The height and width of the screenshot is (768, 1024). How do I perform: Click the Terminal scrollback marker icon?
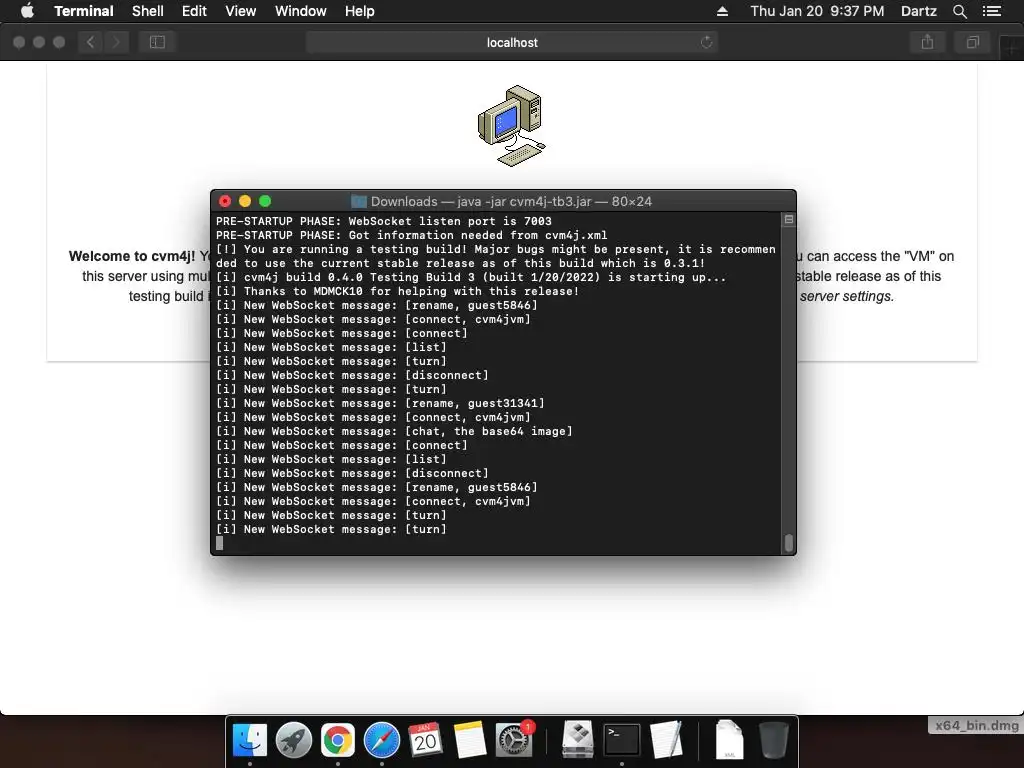(x=789, y=219)
